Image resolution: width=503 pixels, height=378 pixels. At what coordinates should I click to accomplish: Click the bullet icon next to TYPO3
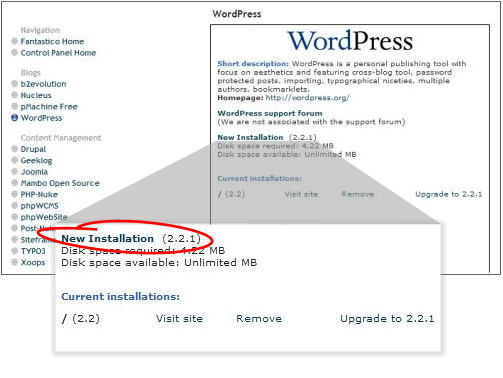pos(14,250)
